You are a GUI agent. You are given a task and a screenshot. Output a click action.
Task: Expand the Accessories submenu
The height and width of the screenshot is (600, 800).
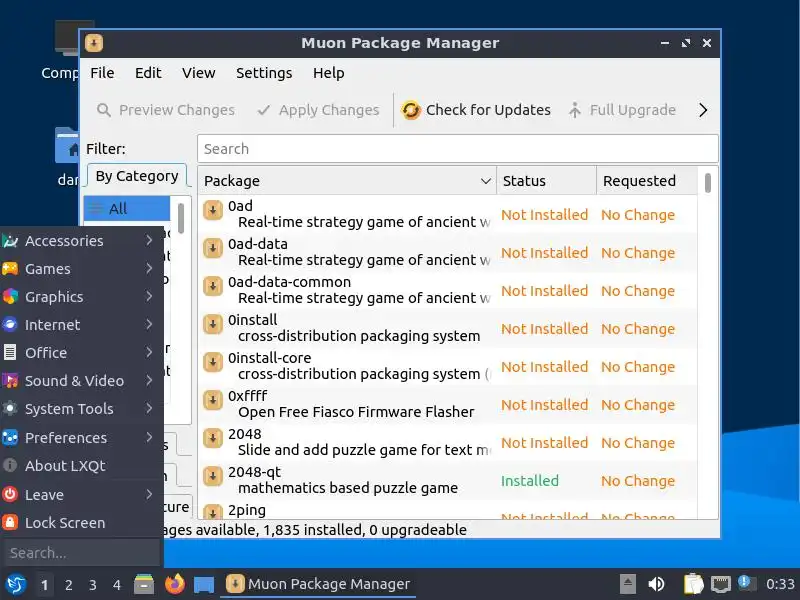pos(82,241)
